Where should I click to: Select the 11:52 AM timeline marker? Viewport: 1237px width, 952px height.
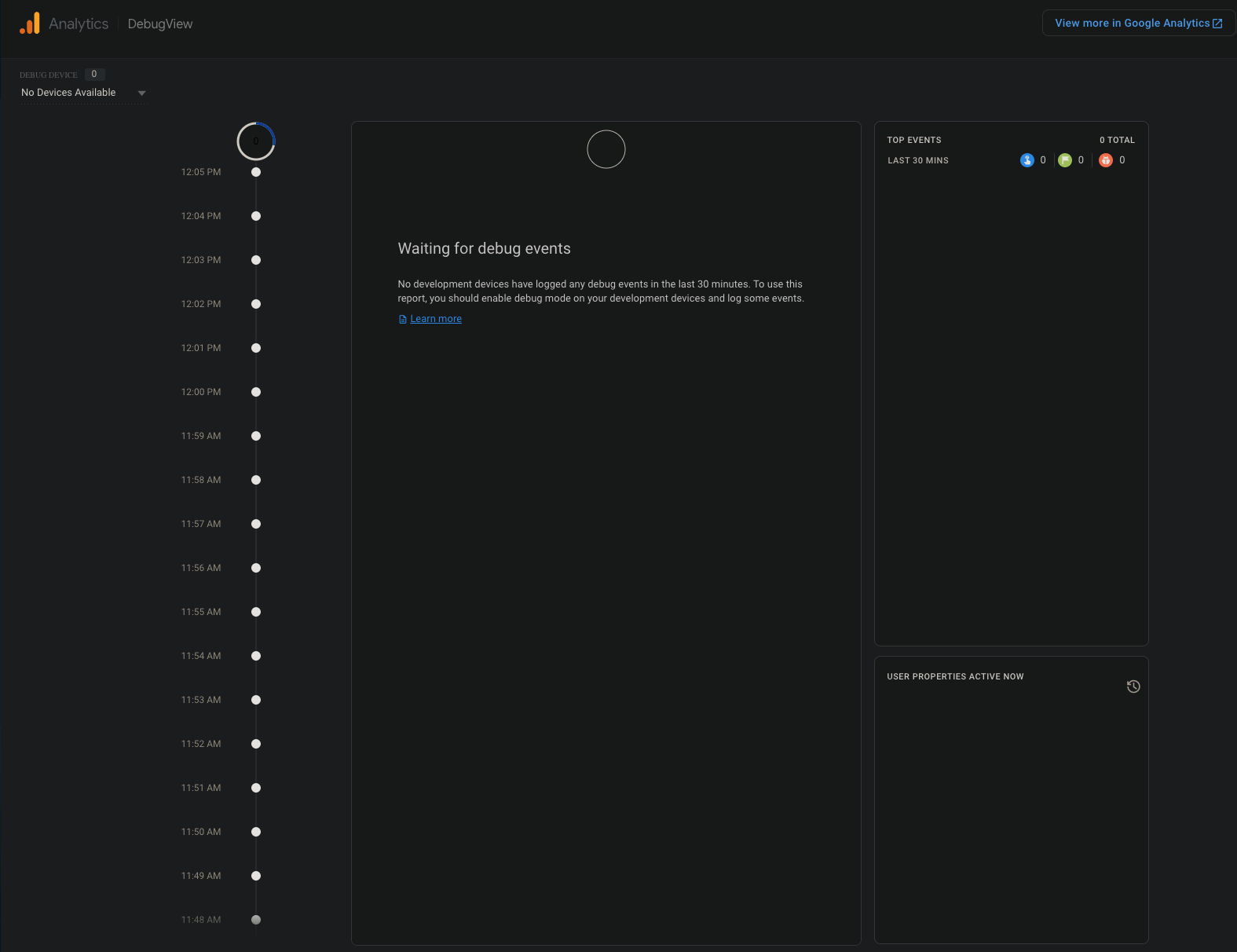click(256, 744)
